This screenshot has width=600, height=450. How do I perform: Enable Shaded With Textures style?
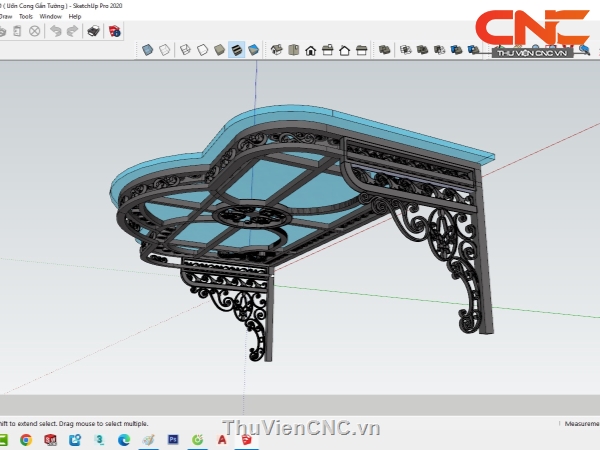(x=237, y=49)
